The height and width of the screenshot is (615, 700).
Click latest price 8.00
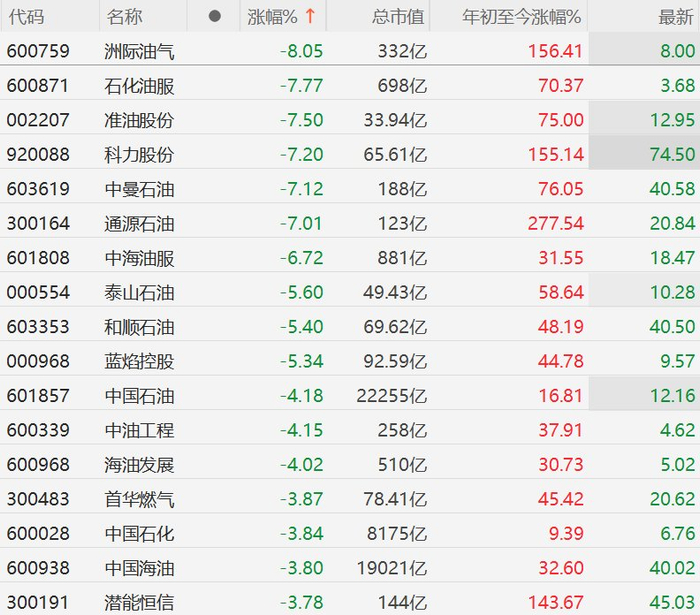pyautogui.click(x=678, y=51)
